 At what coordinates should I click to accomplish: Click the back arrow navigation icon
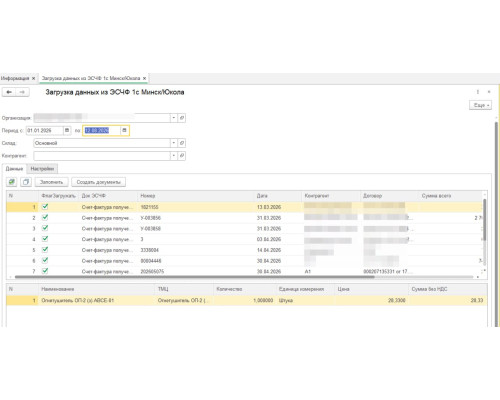coord(9,92)
